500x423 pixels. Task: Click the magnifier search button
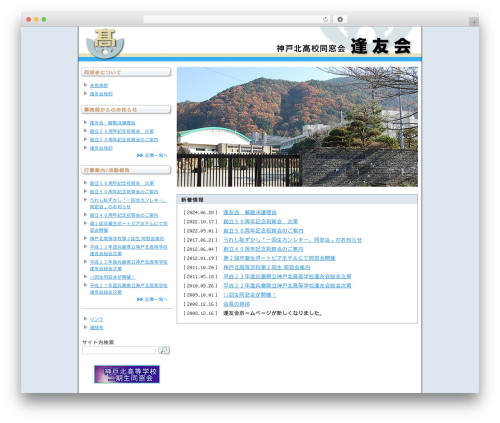click(164, 350)
